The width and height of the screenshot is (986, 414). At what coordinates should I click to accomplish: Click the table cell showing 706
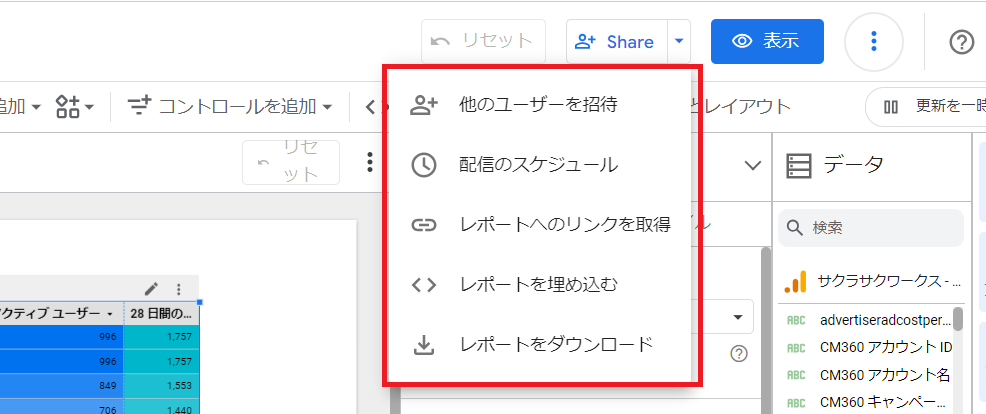point(62,406)
